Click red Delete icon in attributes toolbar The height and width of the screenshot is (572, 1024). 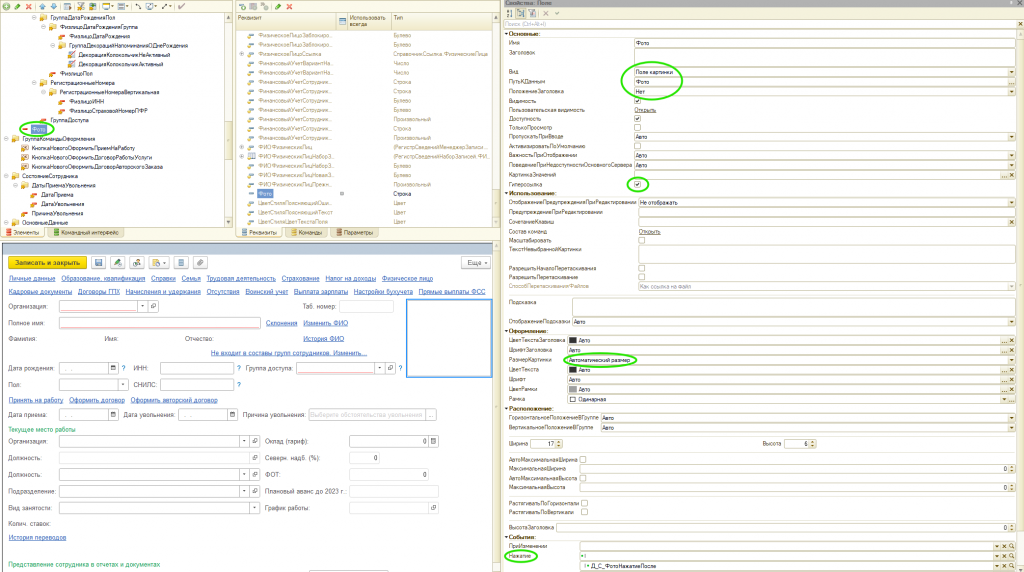(289, 7)
